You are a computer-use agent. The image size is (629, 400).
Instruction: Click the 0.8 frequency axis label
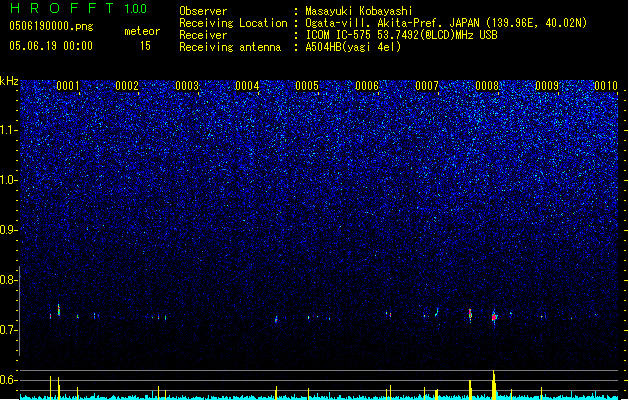click(x=8, y=280)
